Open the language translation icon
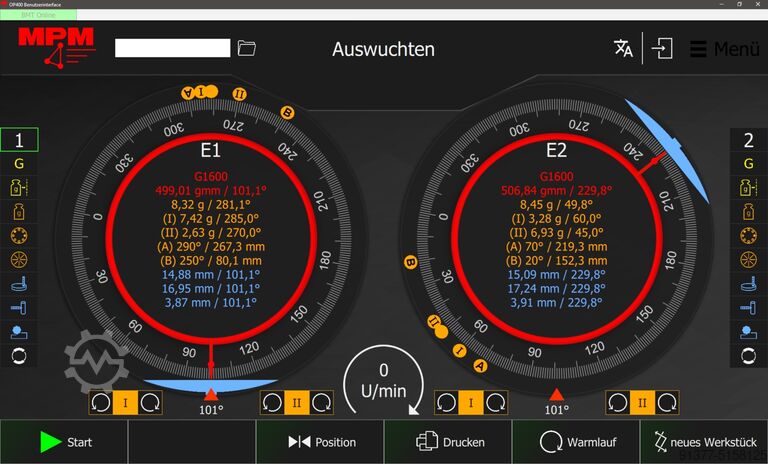 tap(623, 49)
